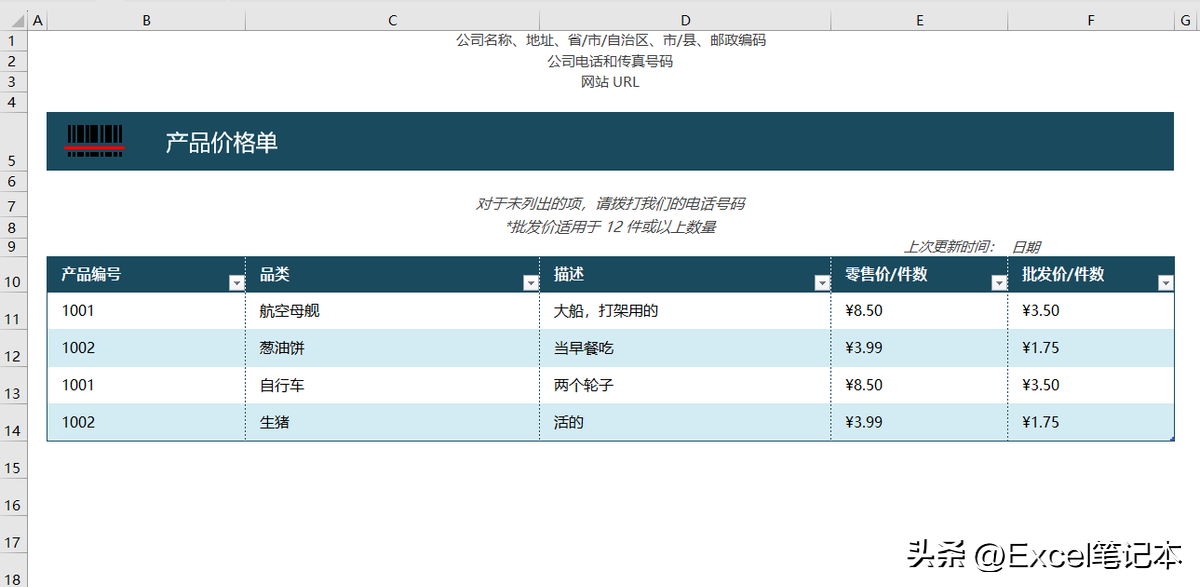Viewport: 1200px width, 587px height.
Task: Select the ¥3.99 price in 葱油饼 row
Action: point(919,348)
